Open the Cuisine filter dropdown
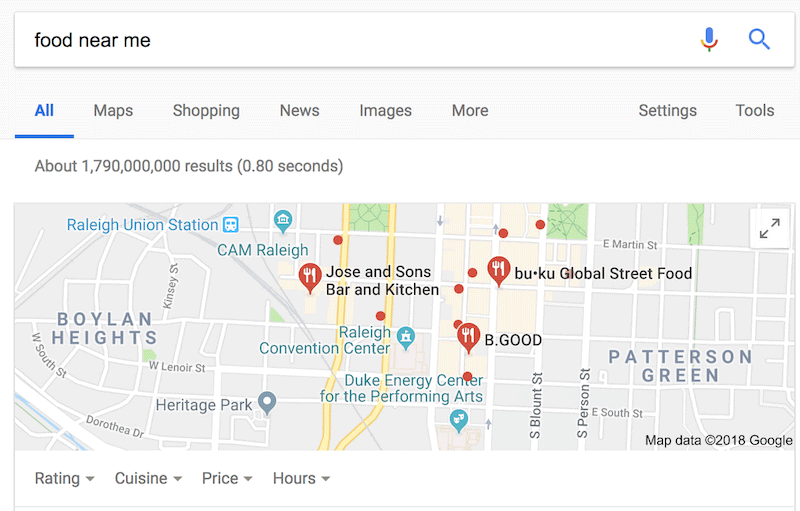Viewport: 800px width, 511px height. coord(148,479)
